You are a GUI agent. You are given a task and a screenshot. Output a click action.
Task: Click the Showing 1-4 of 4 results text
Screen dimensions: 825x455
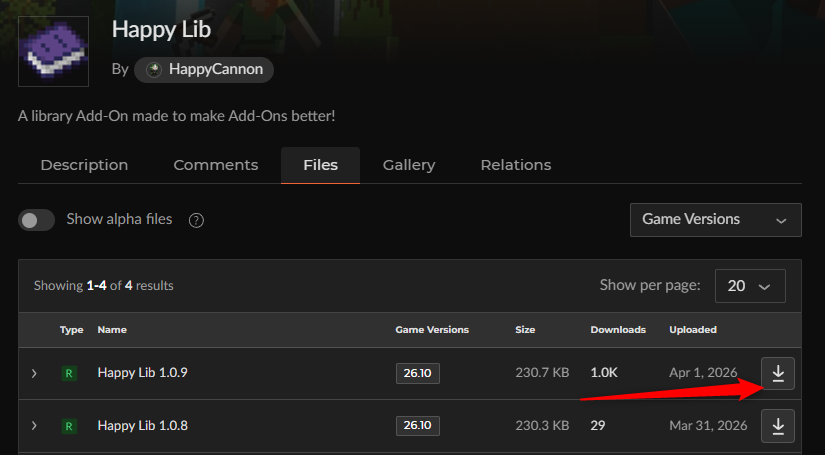click(104, 286)
